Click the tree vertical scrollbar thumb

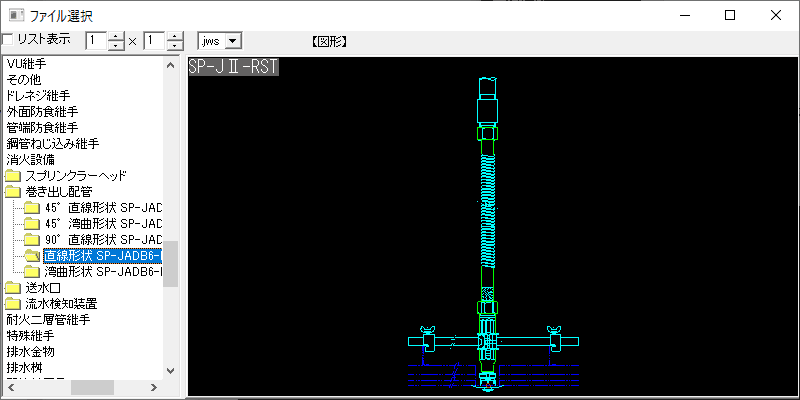point(170,264)
